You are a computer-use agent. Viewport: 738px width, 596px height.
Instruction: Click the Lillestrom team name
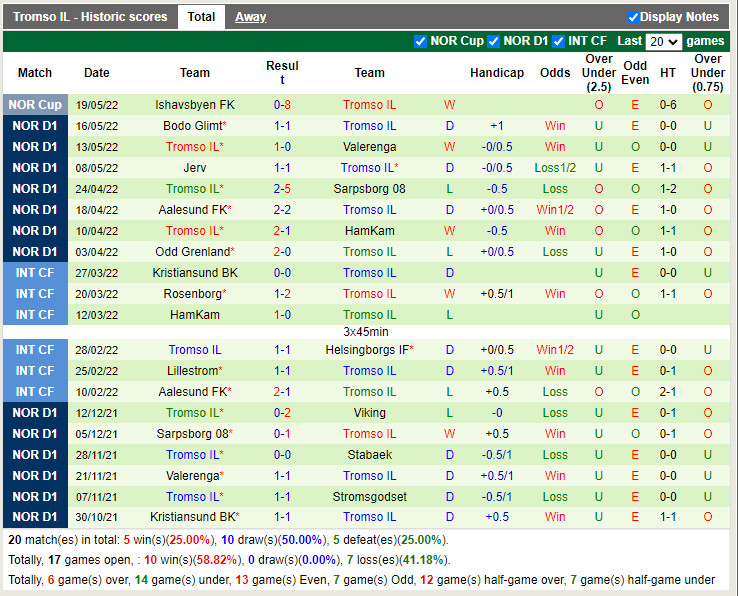[x=192, y=371]
